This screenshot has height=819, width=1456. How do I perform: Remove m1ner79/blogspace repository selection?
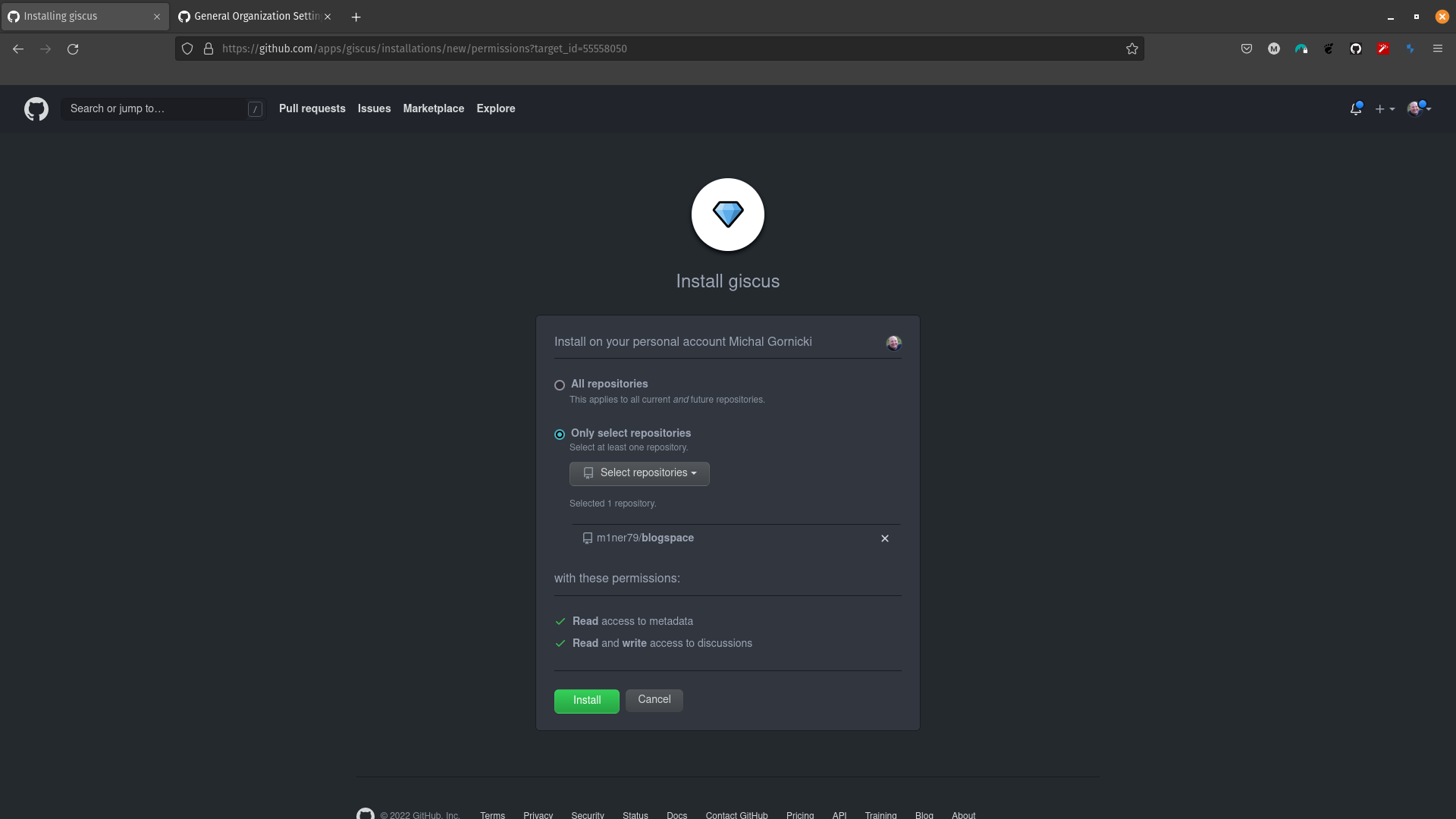pyautogui.click(x=884, y=537)
